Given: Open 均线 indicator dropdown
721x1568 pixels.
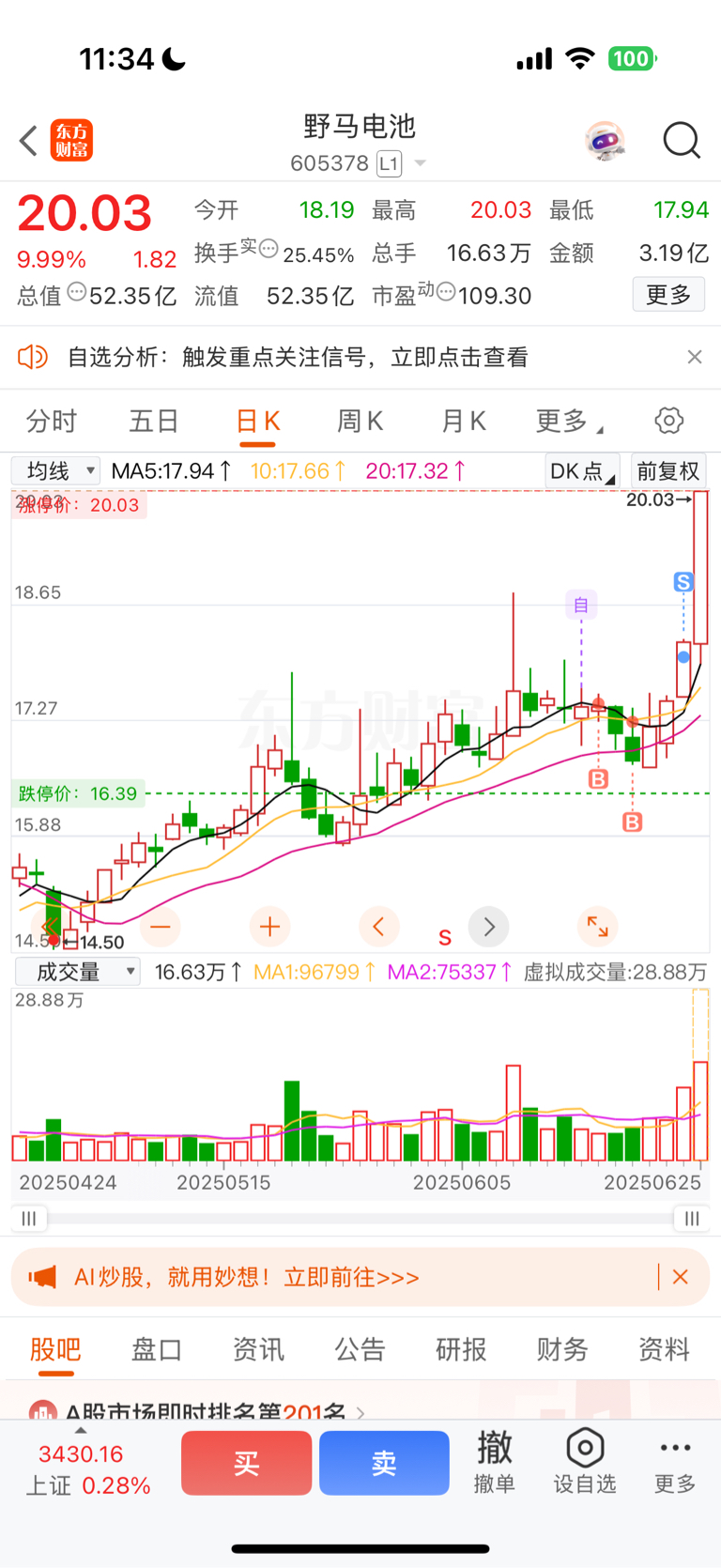Looking at the screenshot, I should (x=55, y=470).
